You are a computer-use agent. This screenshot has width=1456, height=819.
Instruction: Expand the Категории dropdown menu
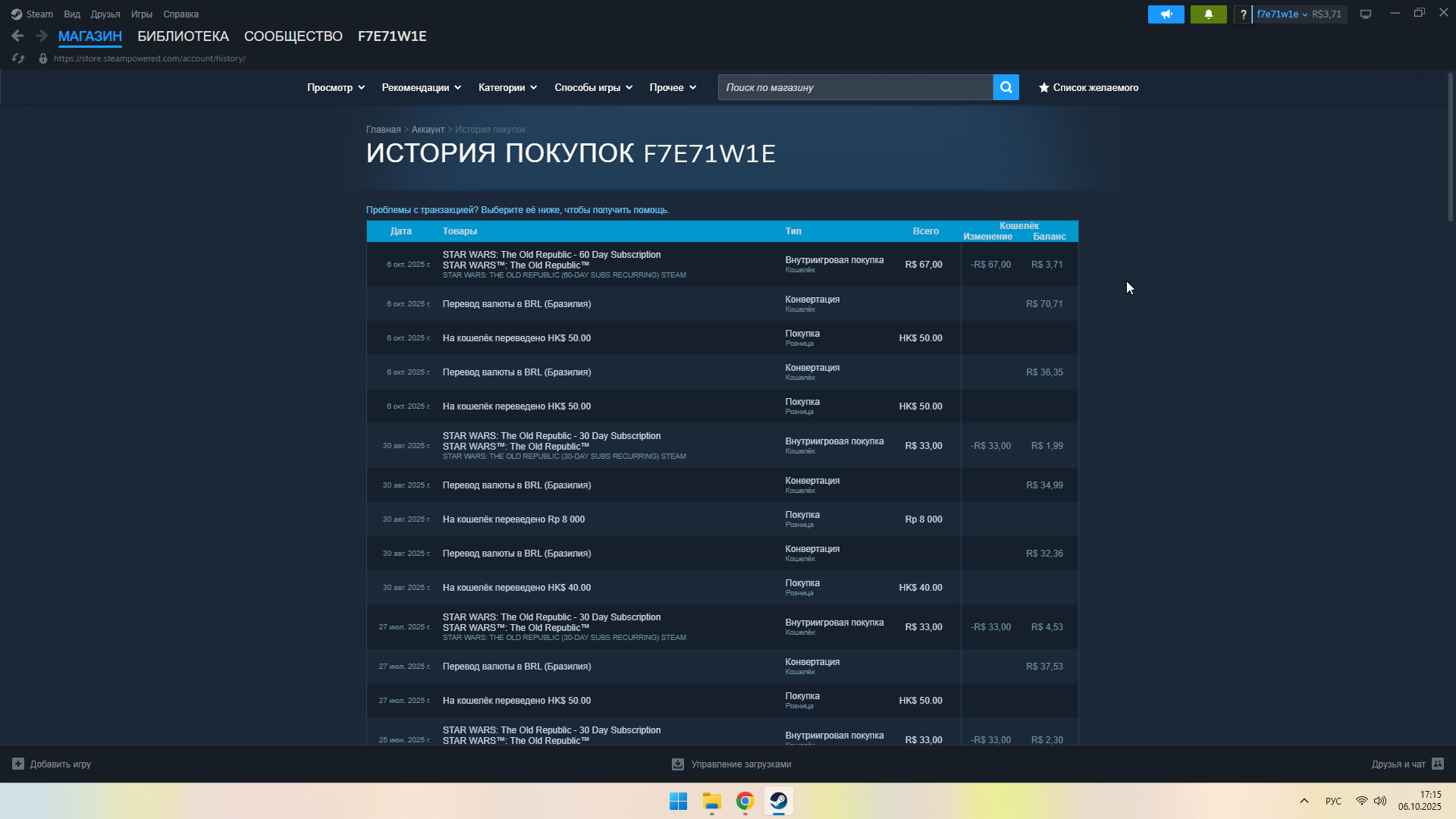pyautogui.click(x=507, y=87)
